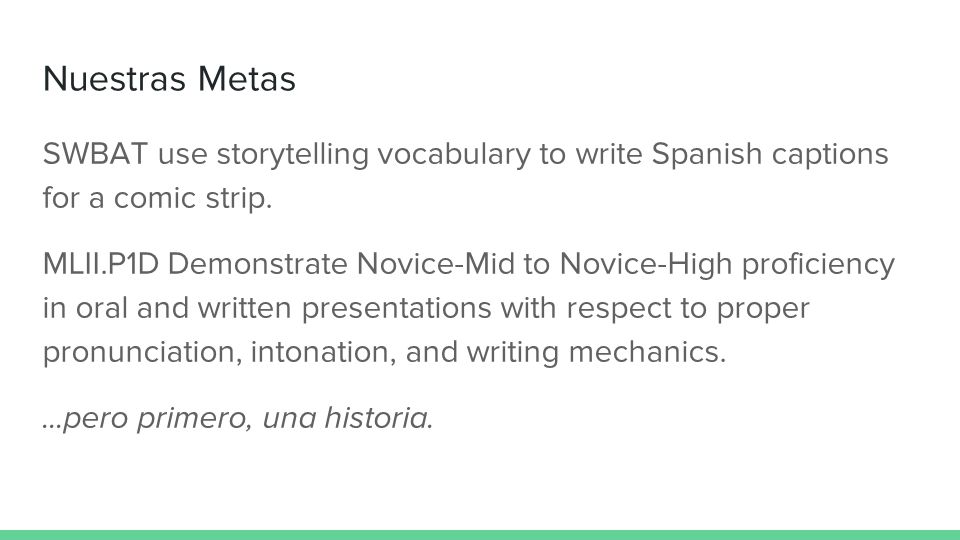Click the 'pronunciation, intonation' line
The height and width of the screenshot is (540, 960).
pyautogui.click(x=384, y=353)
